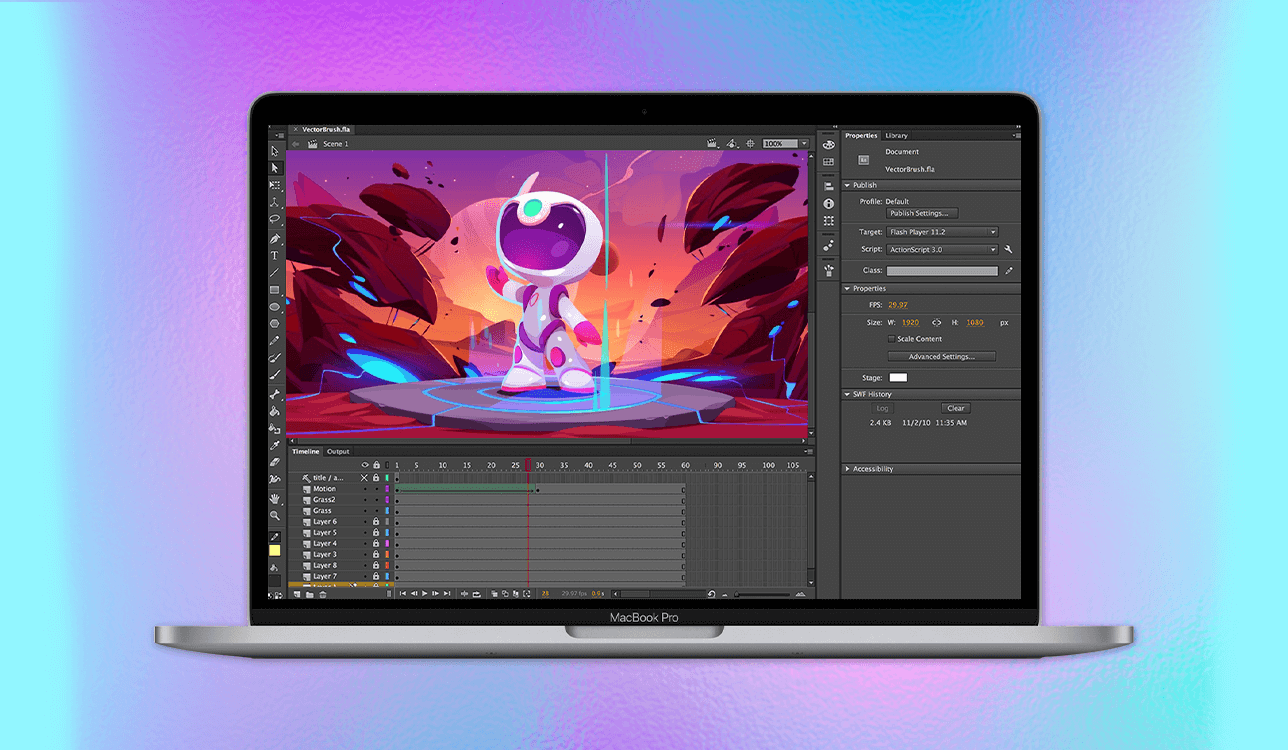Toggle visibility dot of Motion layer
This screenshot has width=1288, height=750.
pos(365,489)
